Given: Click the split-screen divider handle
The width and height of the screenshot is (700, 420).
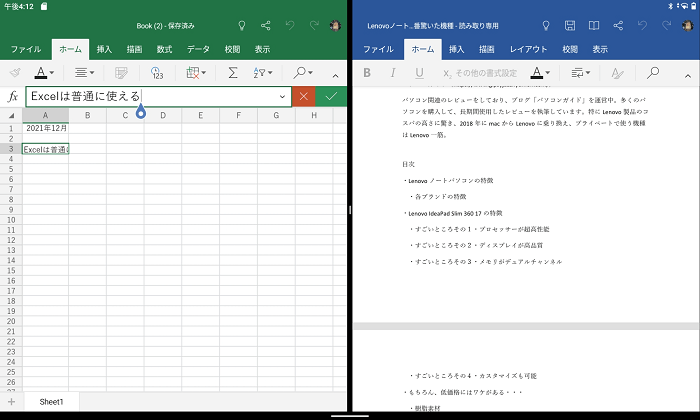Looking at the screenshot, I should pos(350,210).
